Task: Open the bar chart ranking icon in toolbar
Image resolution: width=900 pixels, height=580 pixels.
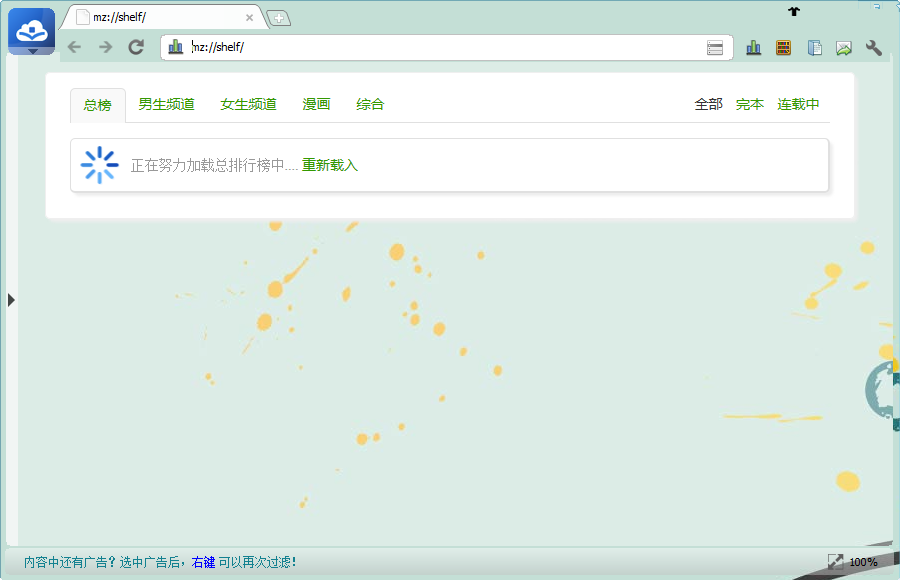Action: (x=754, y=47)
